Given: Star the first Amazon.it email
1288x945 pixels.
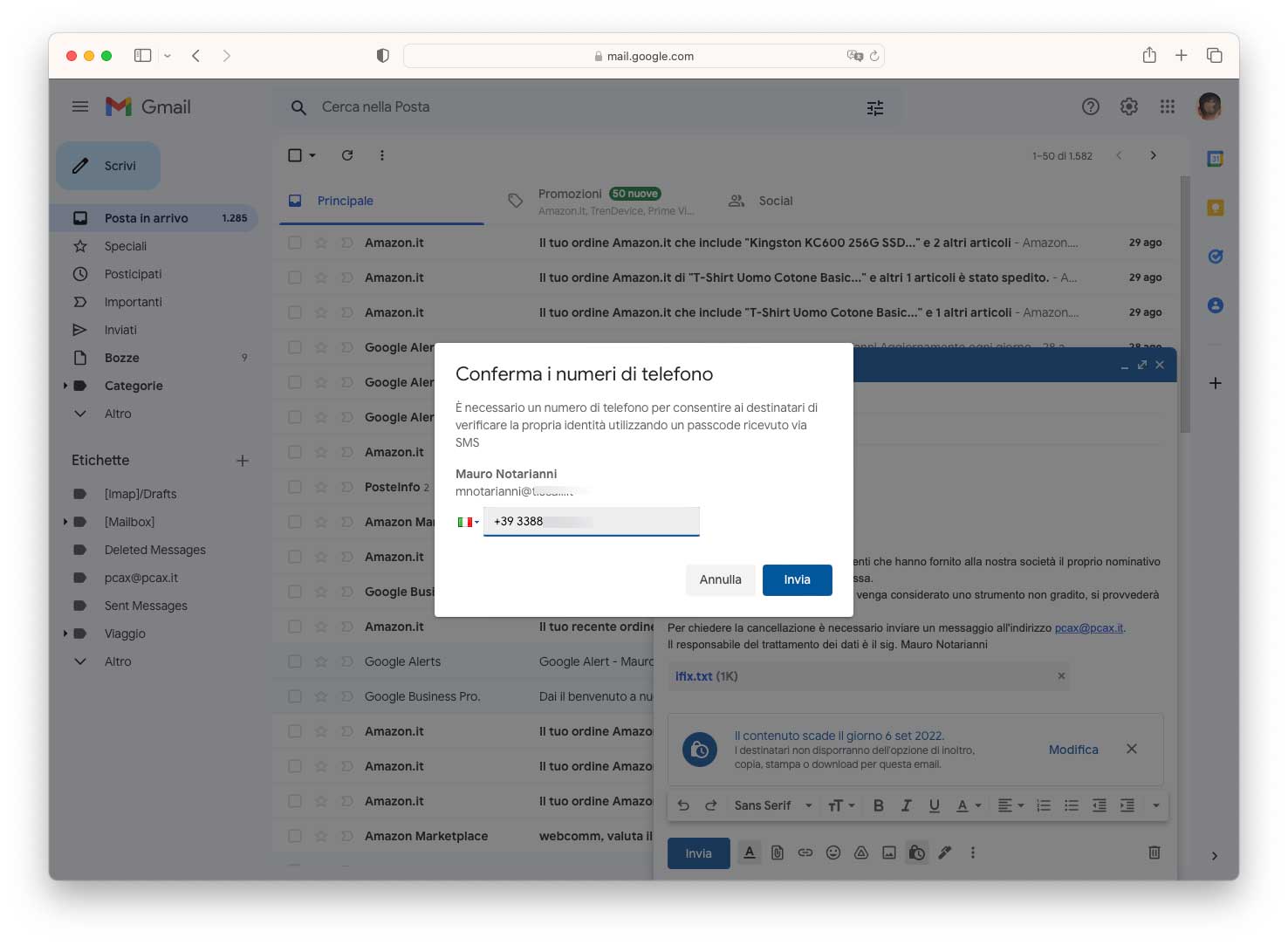Looking at the screenshot, I should pyautogui.click(x=321, y=243).
